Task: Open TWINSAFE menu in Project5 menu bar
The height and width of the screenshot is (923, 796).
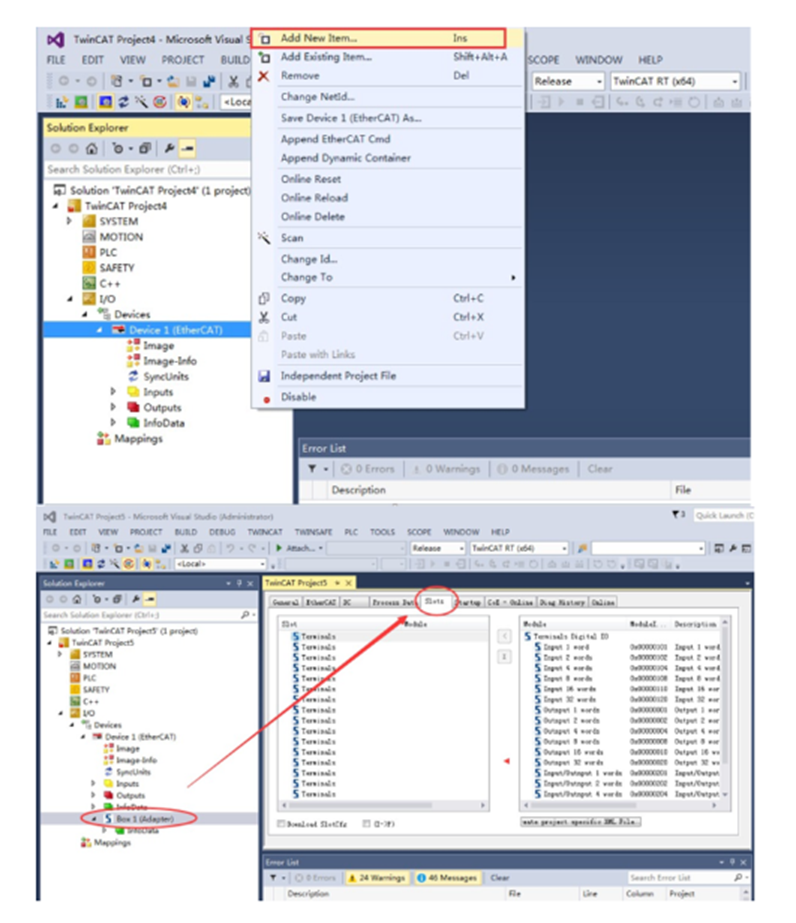Action: point(313,532)
